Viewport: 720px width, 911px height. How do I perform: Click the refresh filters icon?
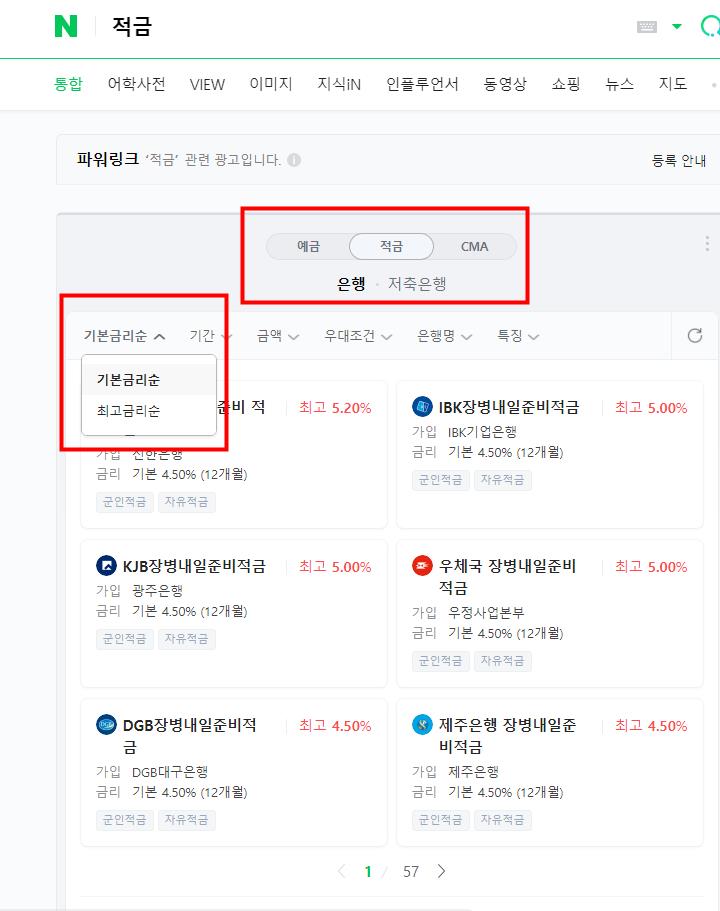pyautogui.click(x=695, y=335)
